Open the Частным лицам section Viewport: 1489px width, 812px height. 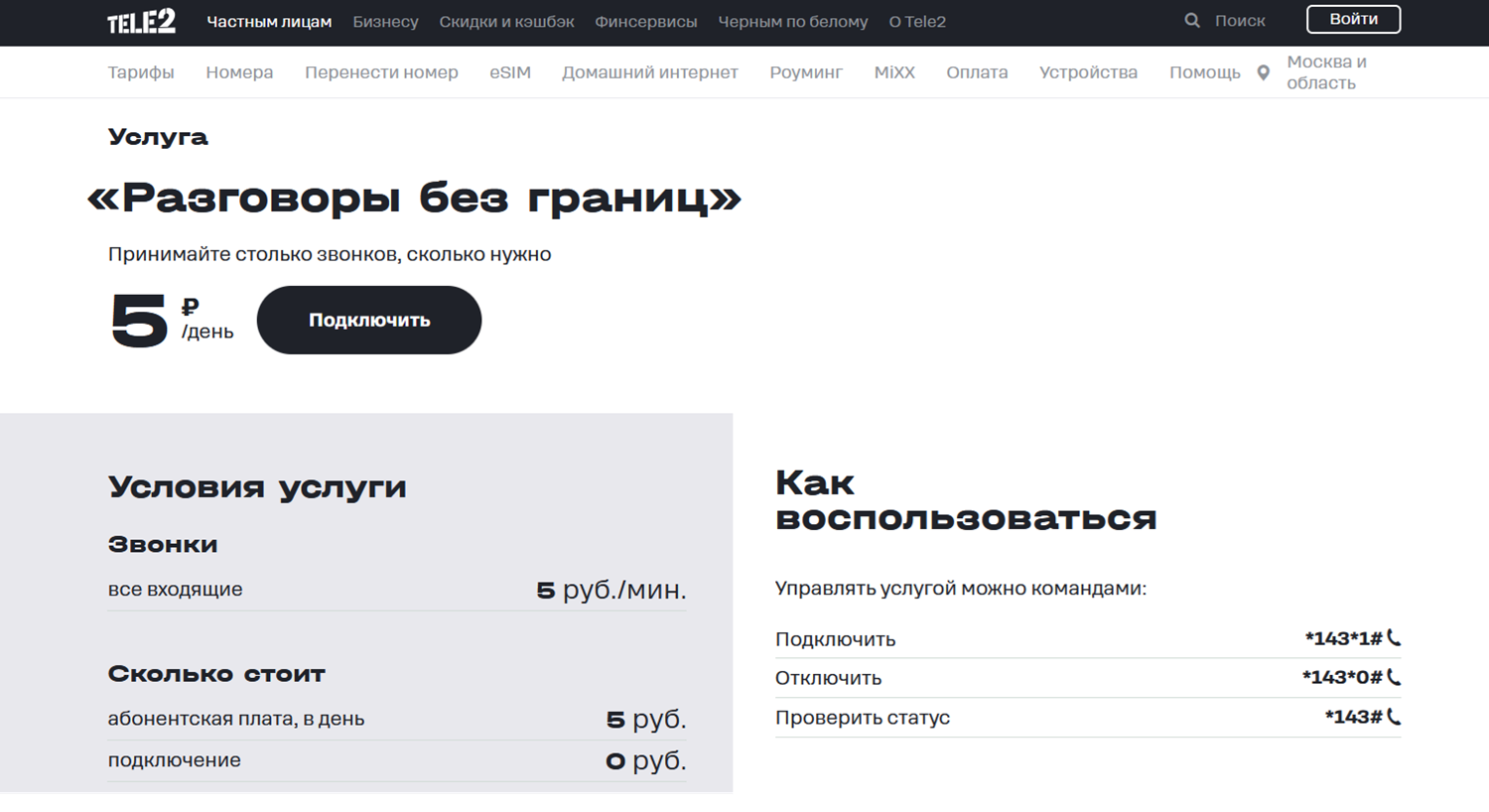click(269, 22)
